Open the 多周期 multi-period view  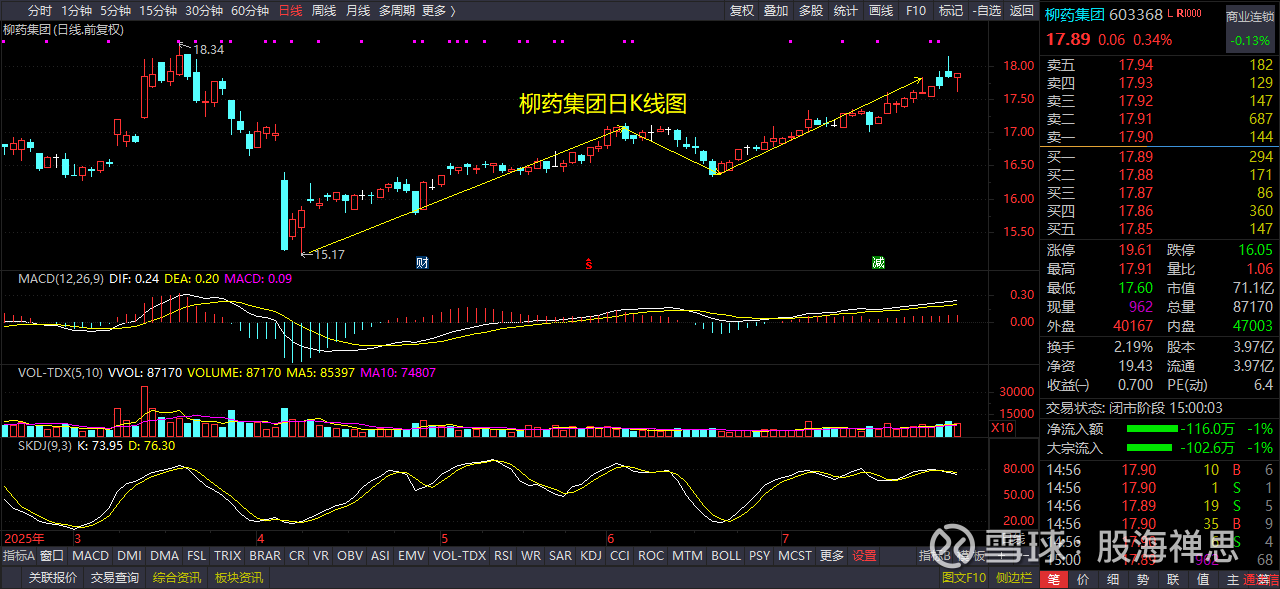pos(397,11)
